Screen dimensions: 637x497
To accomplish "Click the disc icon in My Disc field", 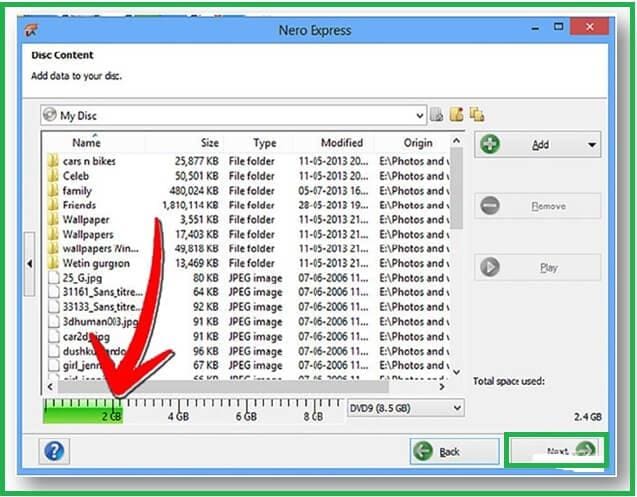I will click(x=50, y=115).
